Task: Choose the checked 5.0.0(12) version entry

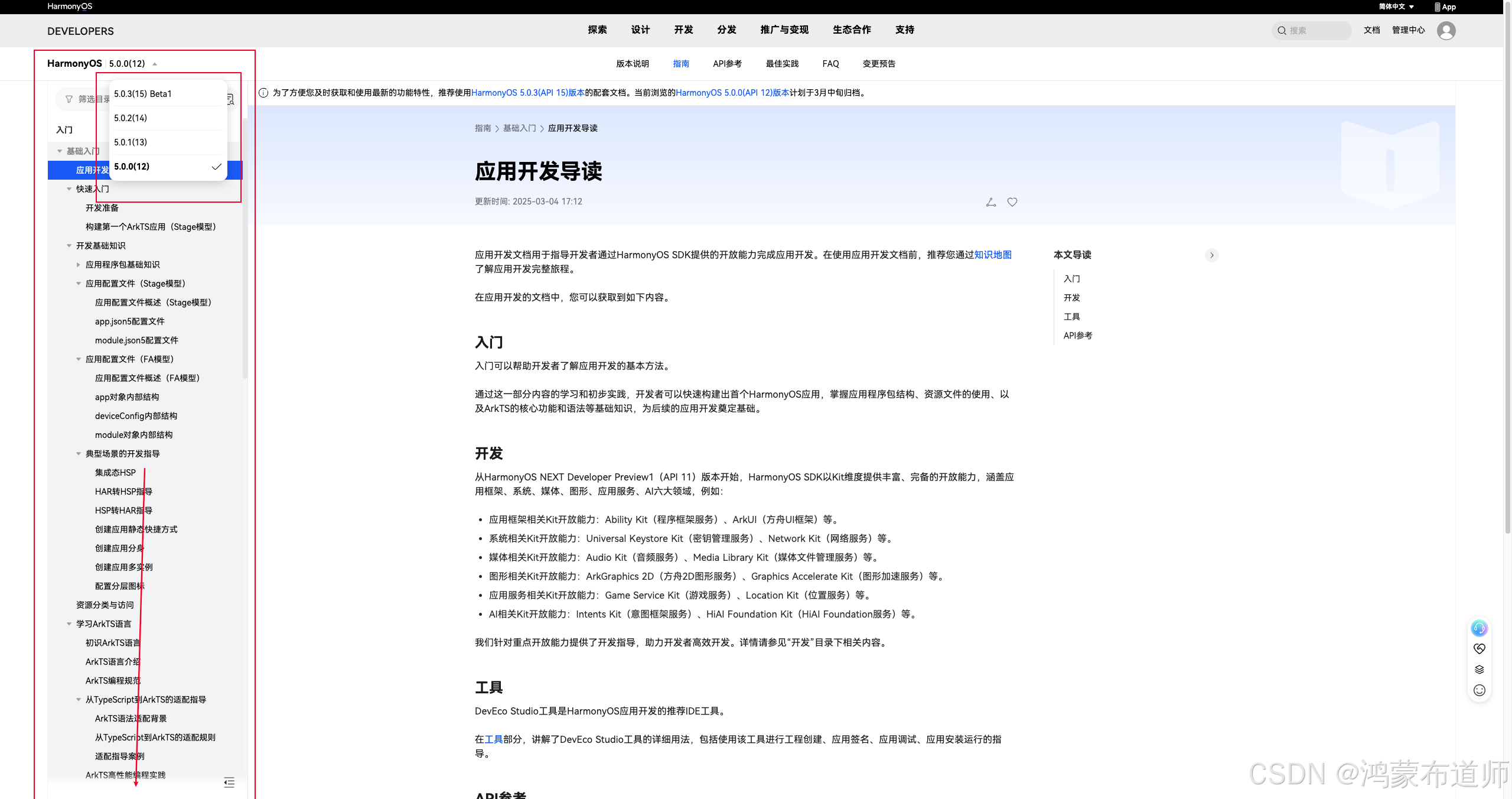Action: coord(132,167)
